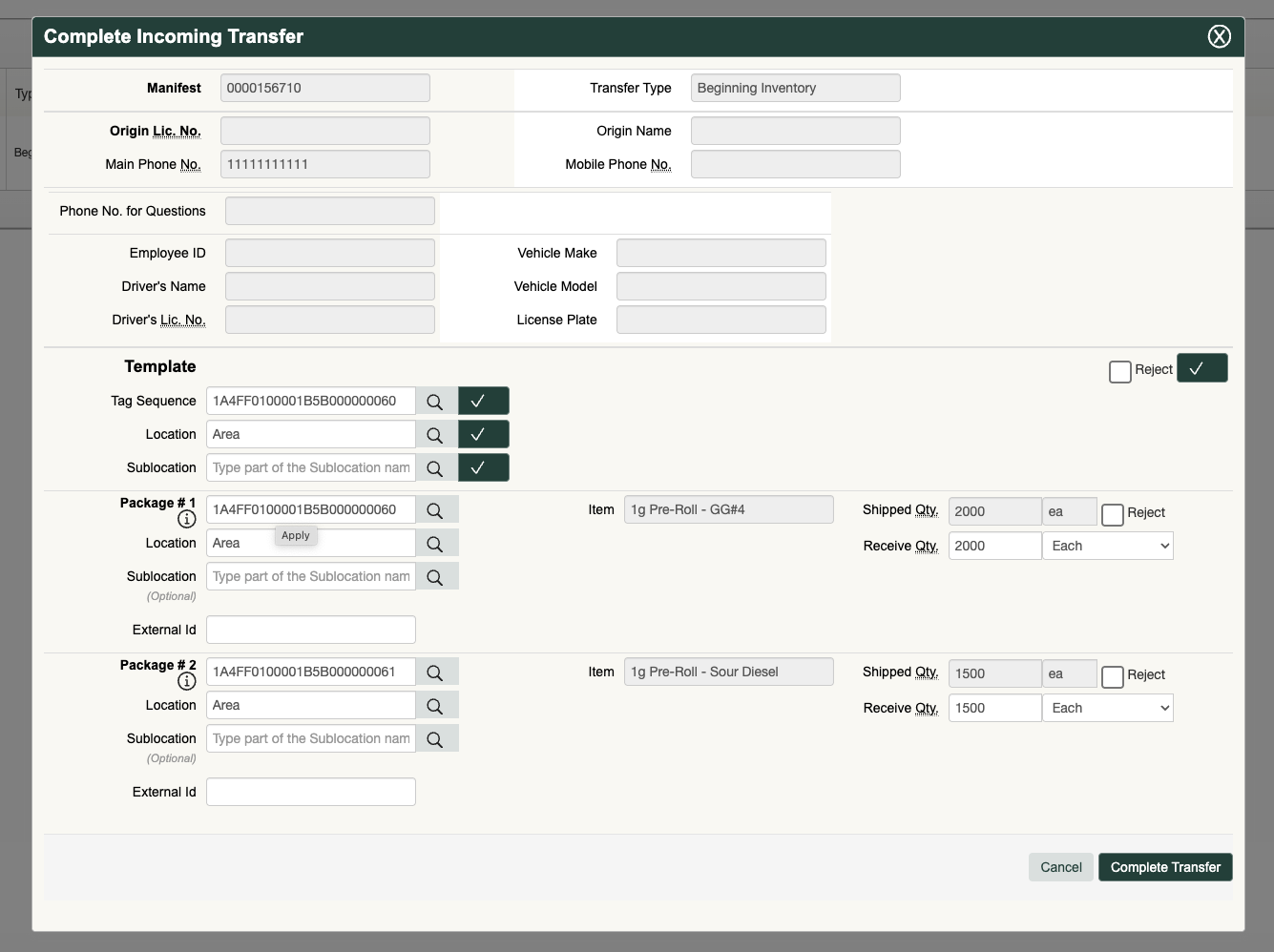This screenshot has width=1274, height=952.
Task: Click Package #2 info icon
Action: [187, 681]
